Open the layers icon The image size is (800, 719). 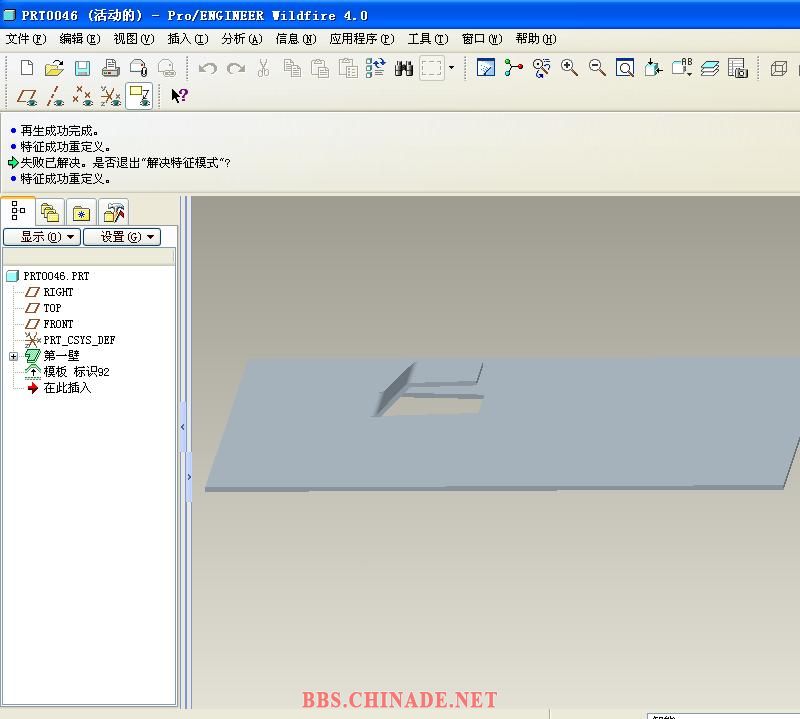pos(710,68)
